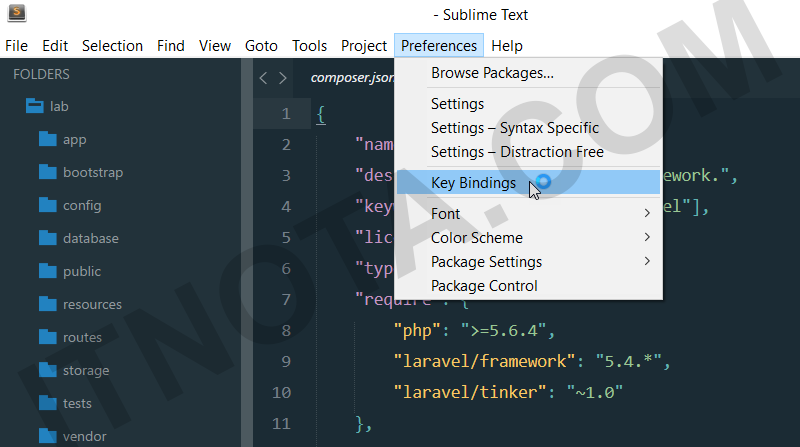Image resolution: width=800 pixels, height=447 pixels.
Task: Expand the routes folder in sidebar
Action: point(82,337)
